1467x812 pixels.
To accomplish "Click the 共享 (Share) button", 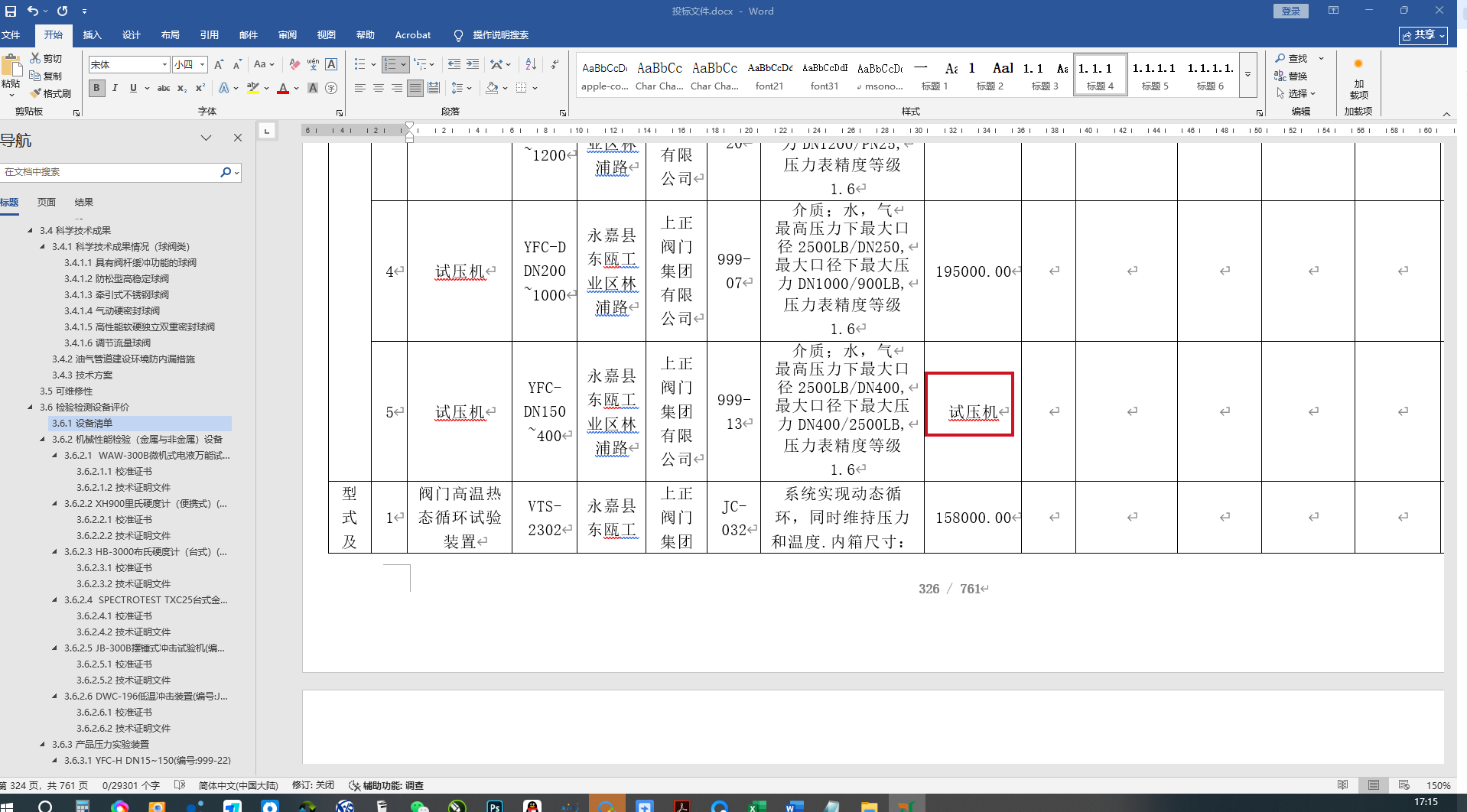I will (x=1423, y=35).
